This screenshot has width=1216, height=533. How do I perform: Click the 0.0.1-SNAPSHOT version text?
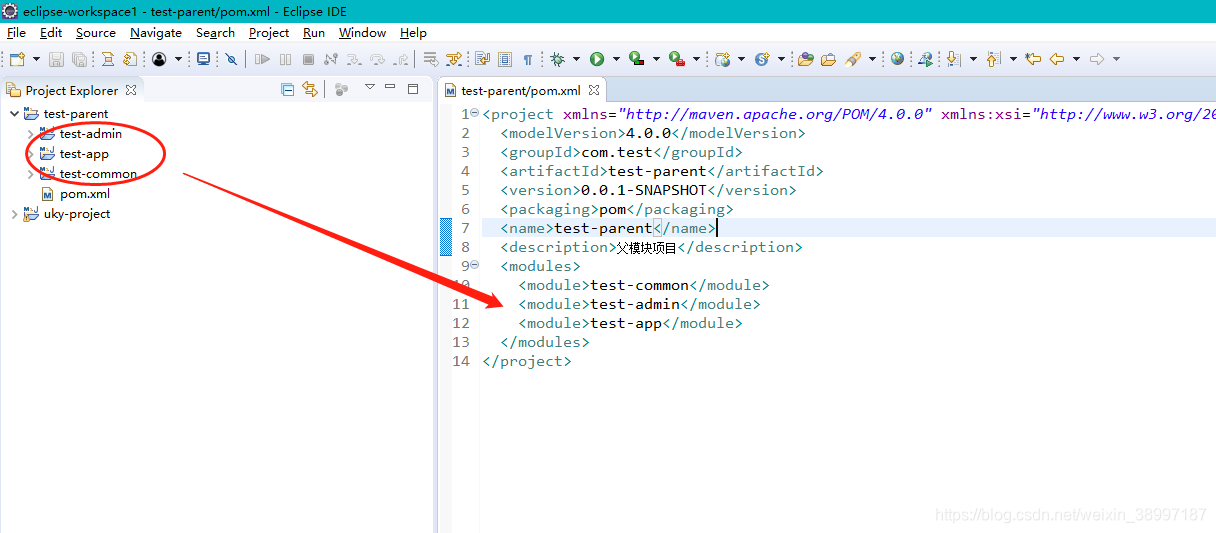[644, 190]
